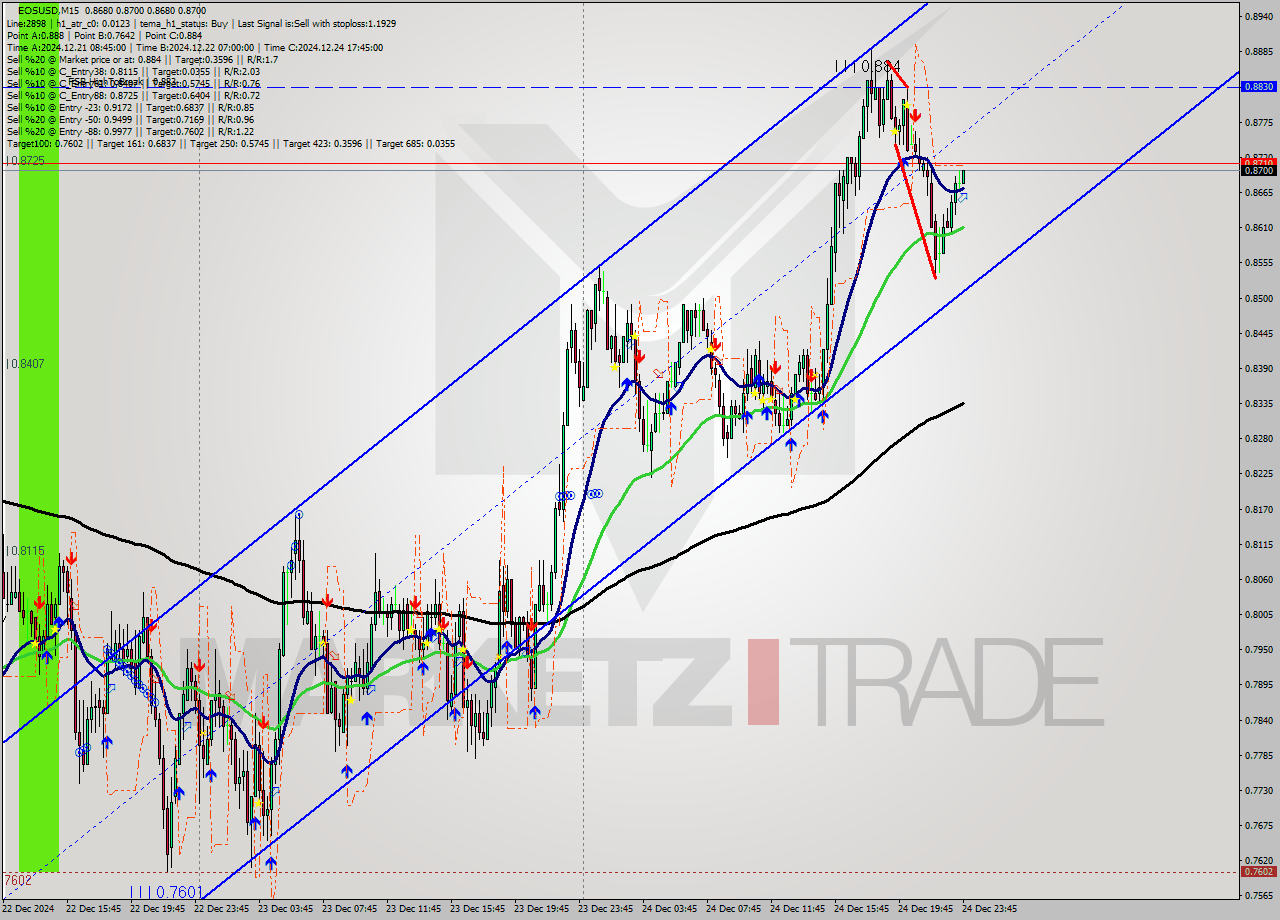
Task: Click the 'Target100: 0.7602' targets summary line
Action: point(231,143)
